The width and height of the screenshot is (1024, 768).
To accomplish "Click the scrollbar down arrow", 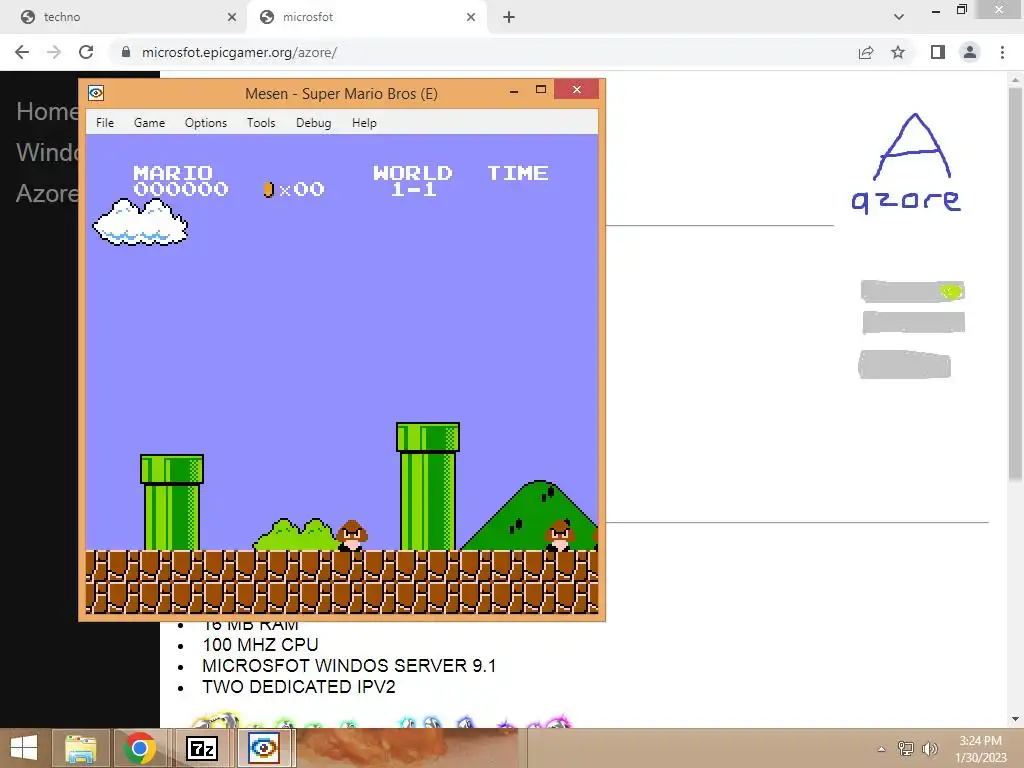I will 1015,719.
